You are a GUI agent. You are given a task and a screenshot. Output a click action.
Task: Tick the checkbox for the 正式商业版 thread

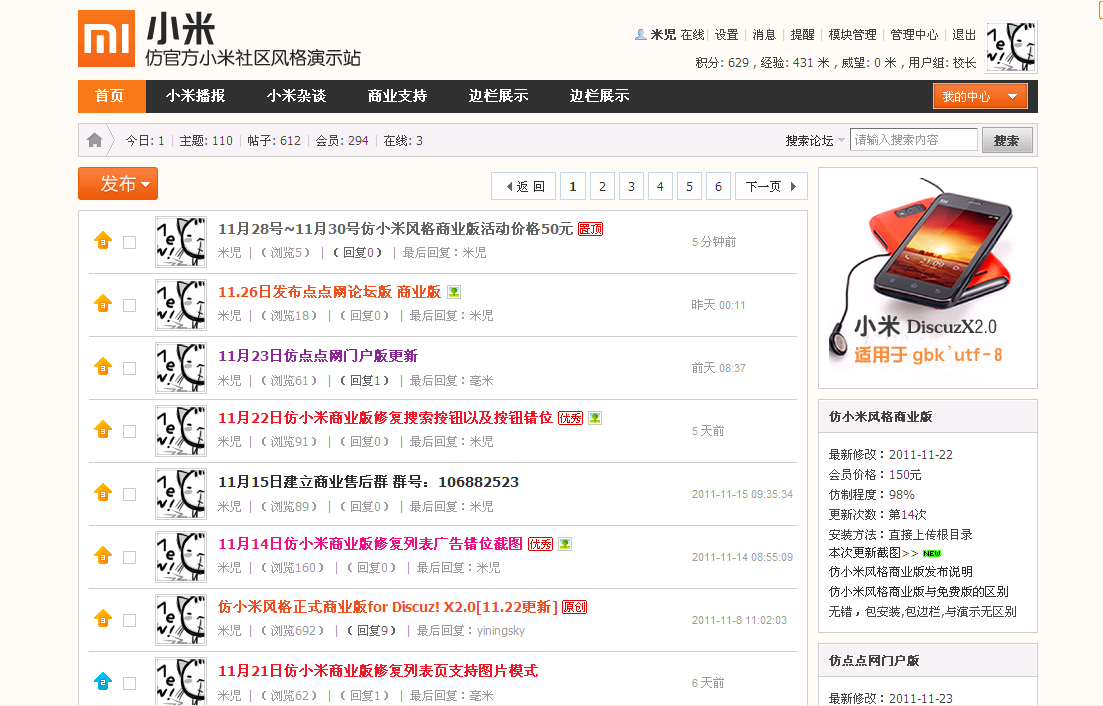click(x=129, y=620)
